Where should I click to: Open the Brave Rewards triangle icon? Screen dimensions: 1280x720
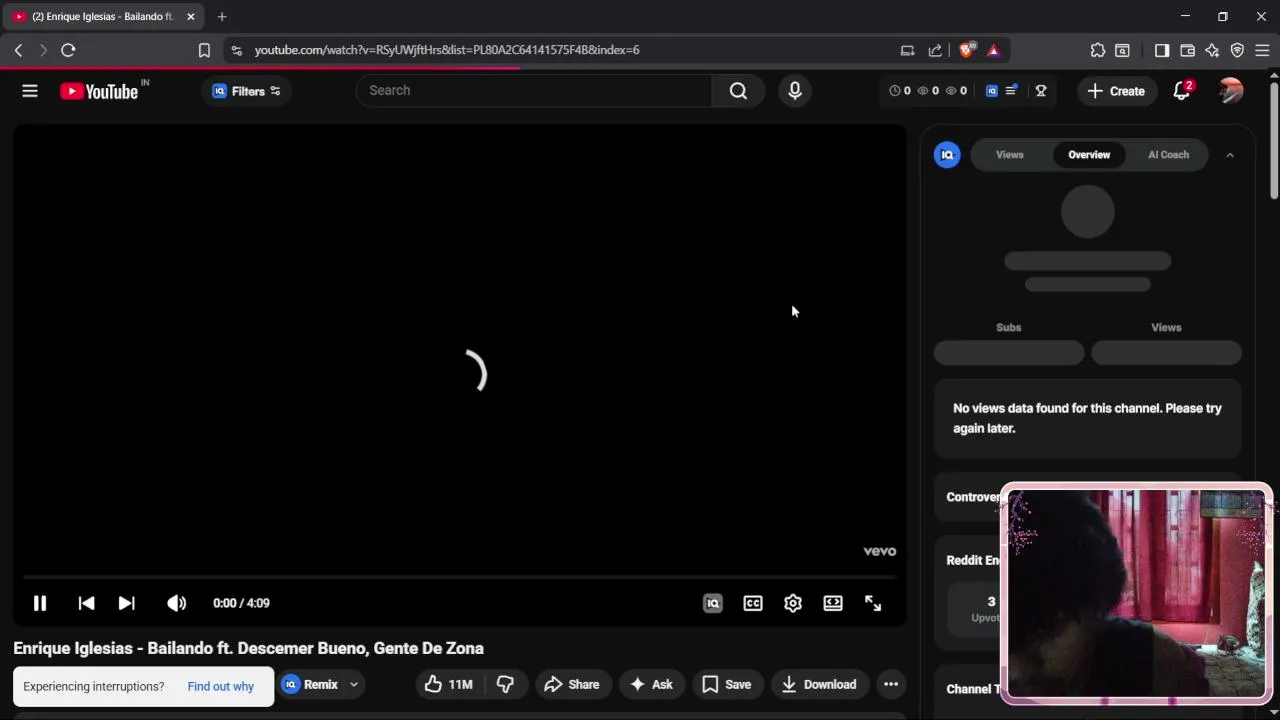(993, 50)
